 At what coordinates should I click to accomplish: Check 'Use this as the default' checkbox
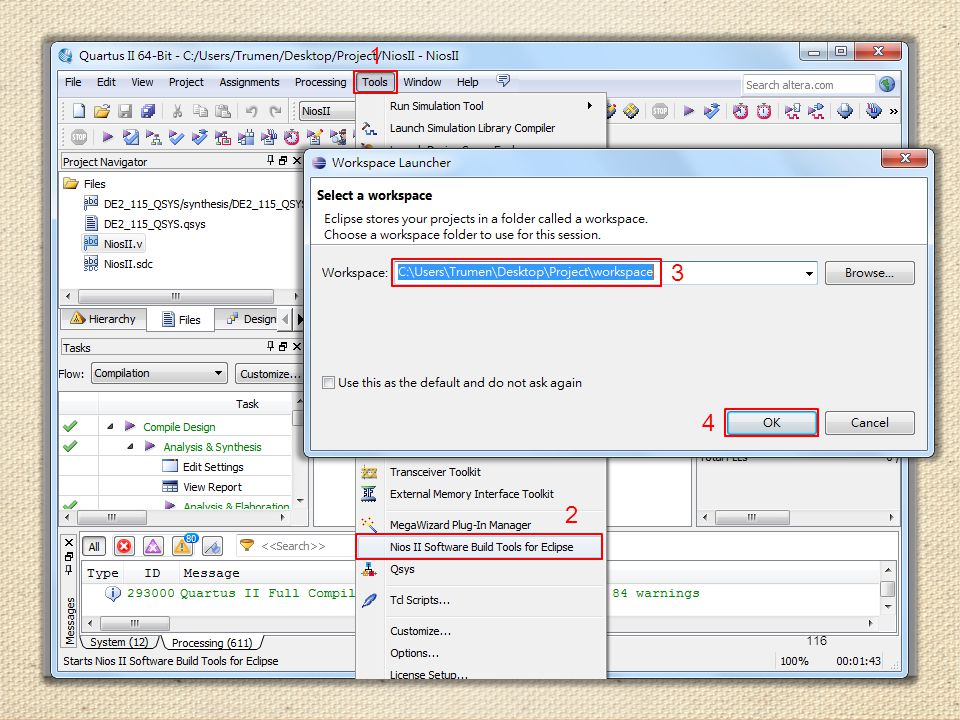329,383
